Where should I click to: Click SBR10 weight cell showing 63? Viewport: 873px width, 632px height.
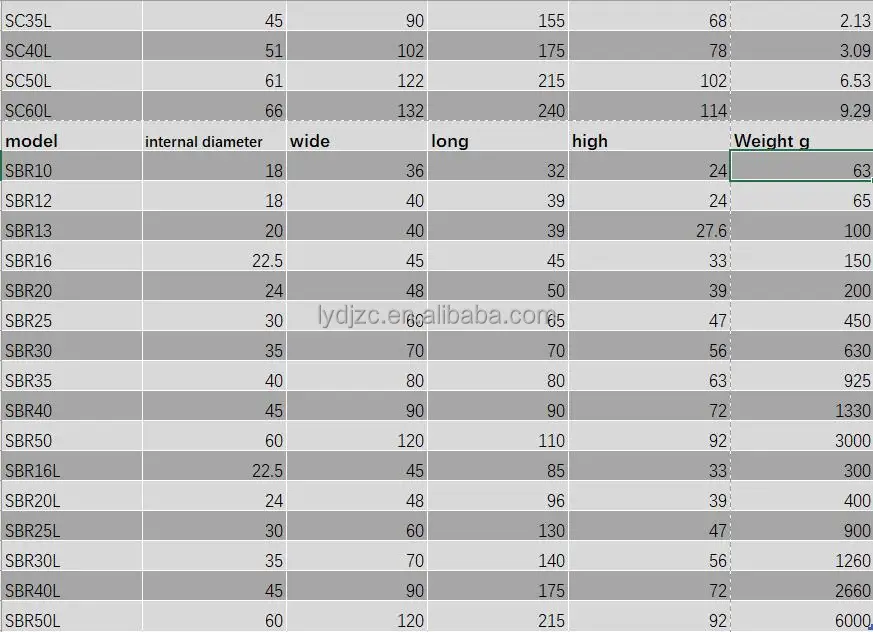(x=800, y=171)
